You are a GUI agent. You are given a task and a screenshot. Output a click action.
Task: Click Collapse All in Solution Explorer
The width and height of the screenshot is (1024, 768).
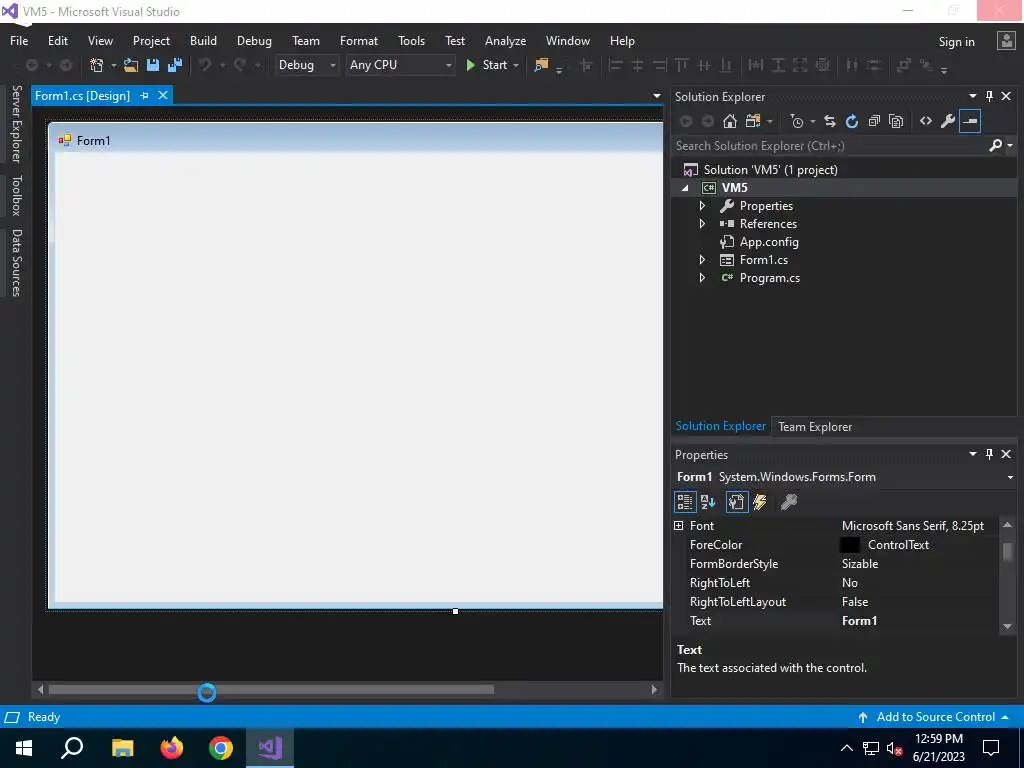tap(874, 121)
